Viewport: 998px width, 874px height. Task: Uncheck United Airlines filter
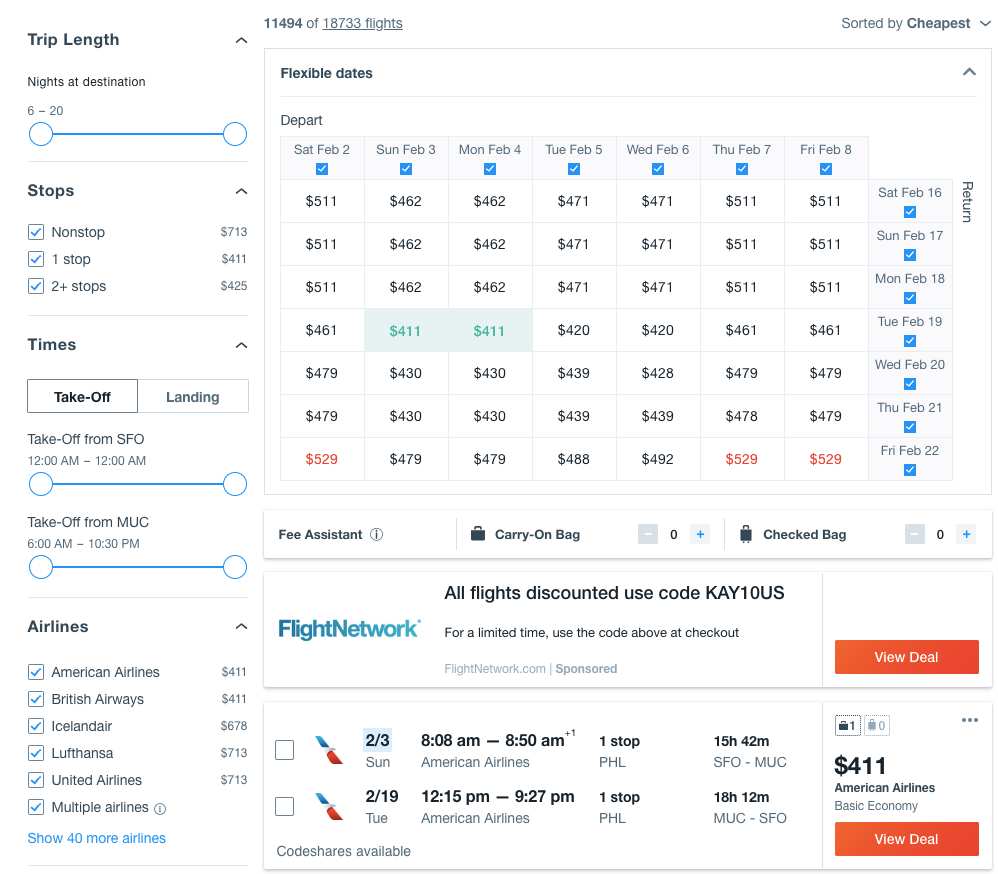(36, 780)
